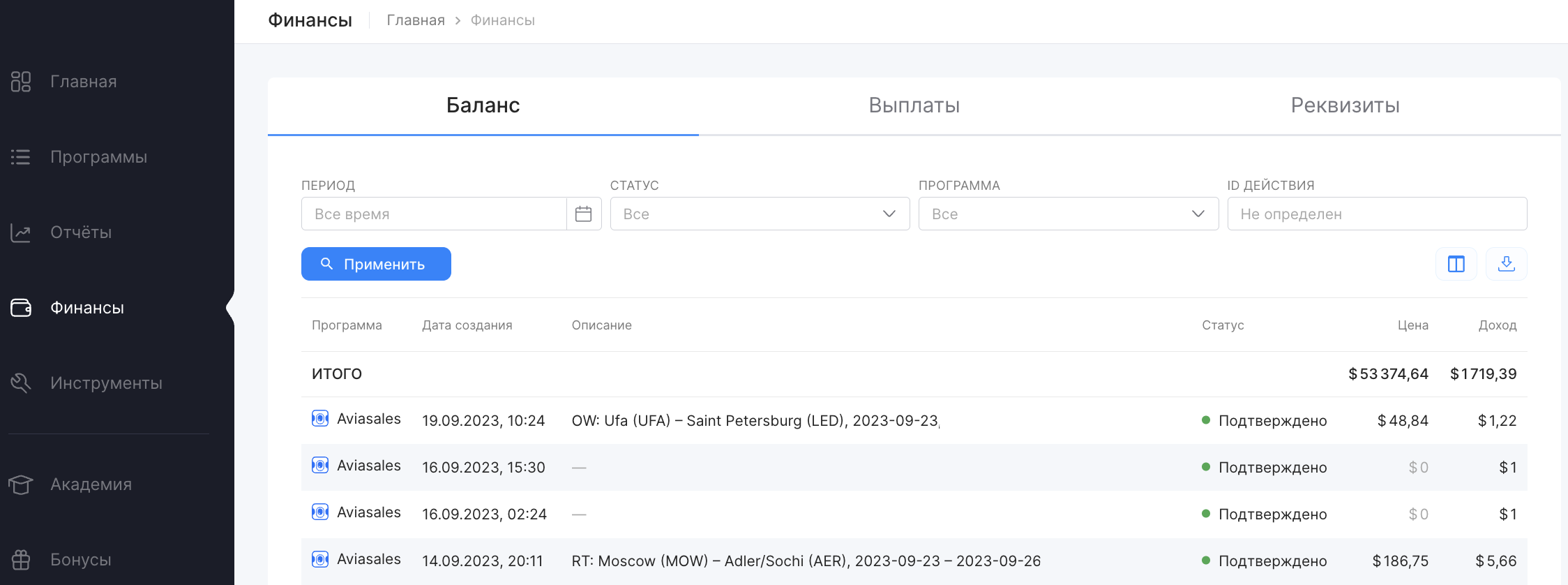Open Программы in sidebar menu
Viewport: 1568px width, 585px height.
[x=99, y=157]
